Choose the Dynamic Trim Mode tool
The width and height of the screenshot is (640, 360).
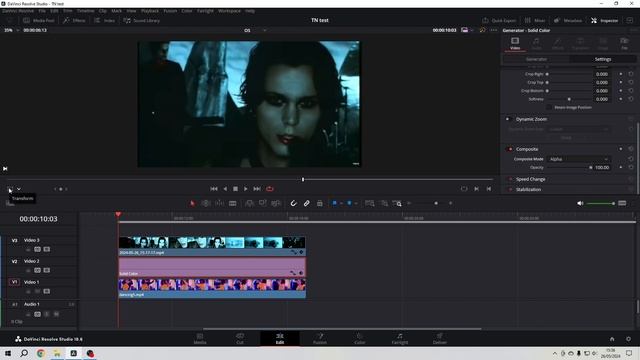point(219,203)
